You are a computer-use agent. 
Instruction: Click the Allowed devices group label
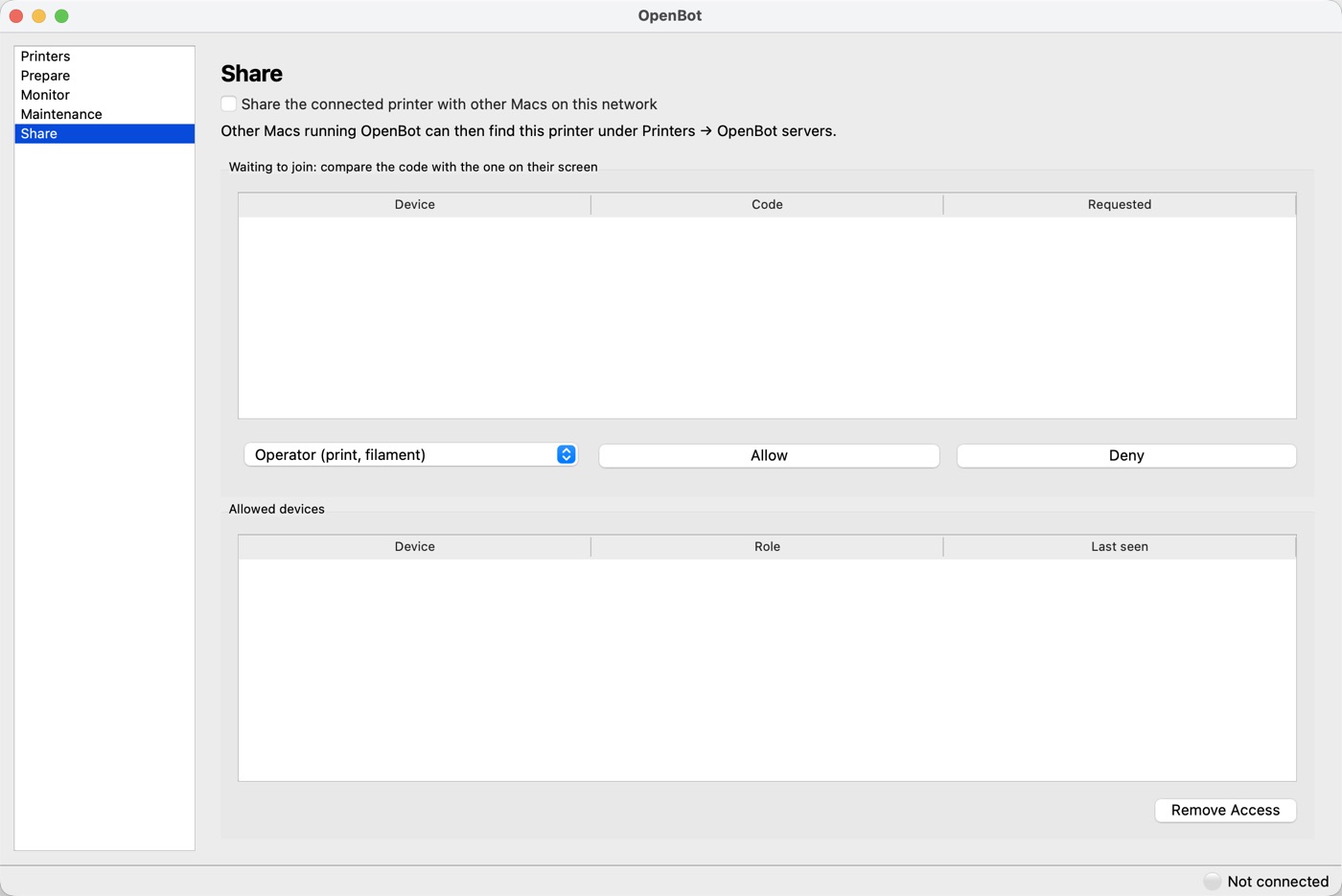(x=277, y=509)
